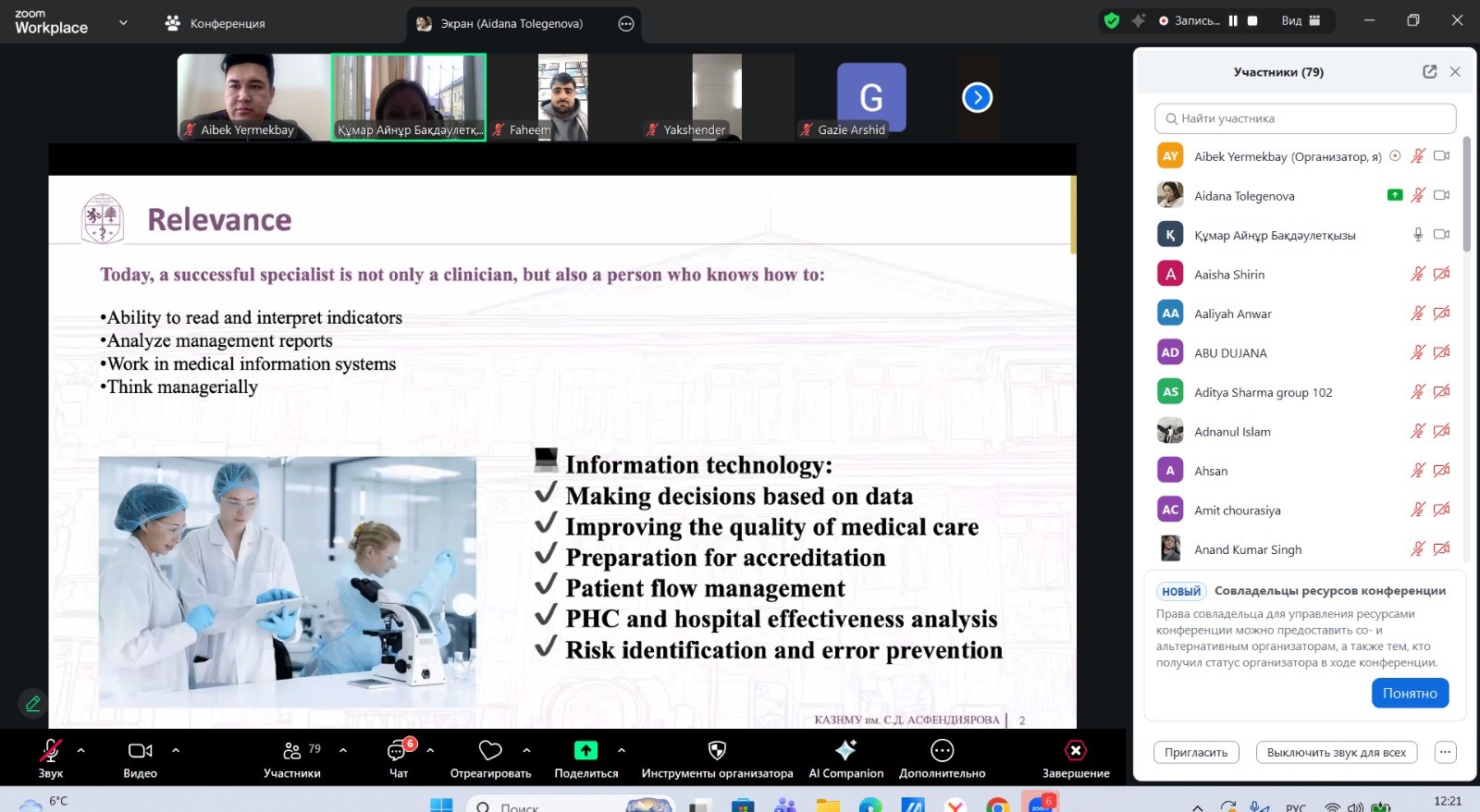Viewport: 1480px width, 812px height.
Task: Click the annotation pencil icon on slide
Action: coord(33,704)
